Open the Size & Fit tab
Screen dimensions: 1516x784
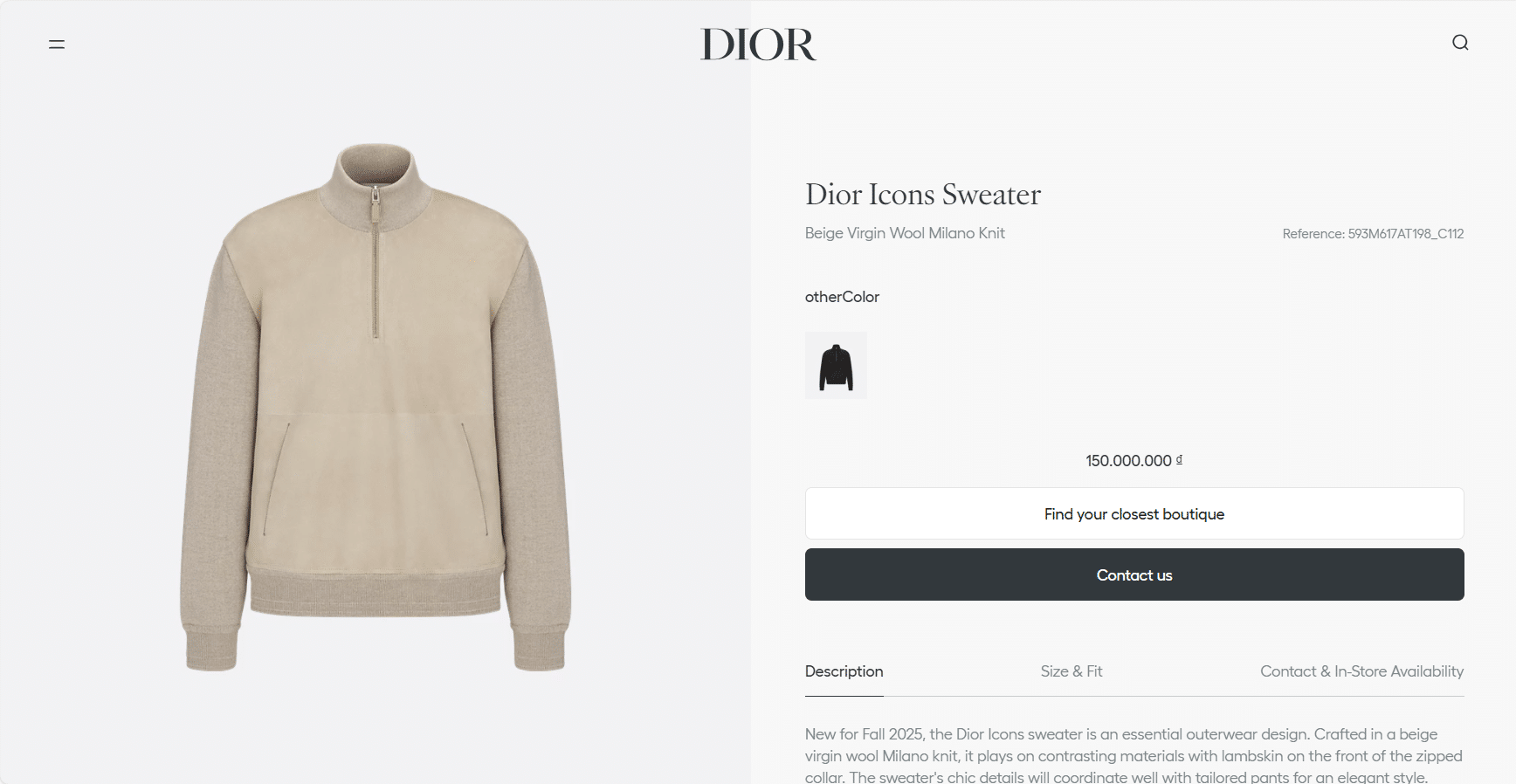[x=1072, y=671]
